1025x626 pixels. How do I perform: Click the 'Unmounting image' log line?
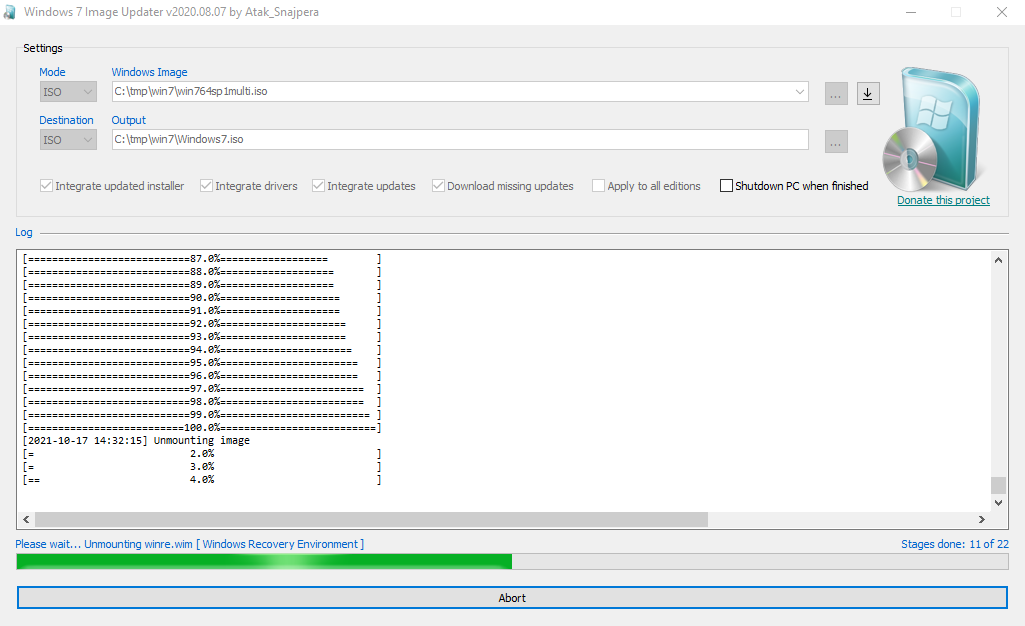pyautogui.click(x=136, y=440)
